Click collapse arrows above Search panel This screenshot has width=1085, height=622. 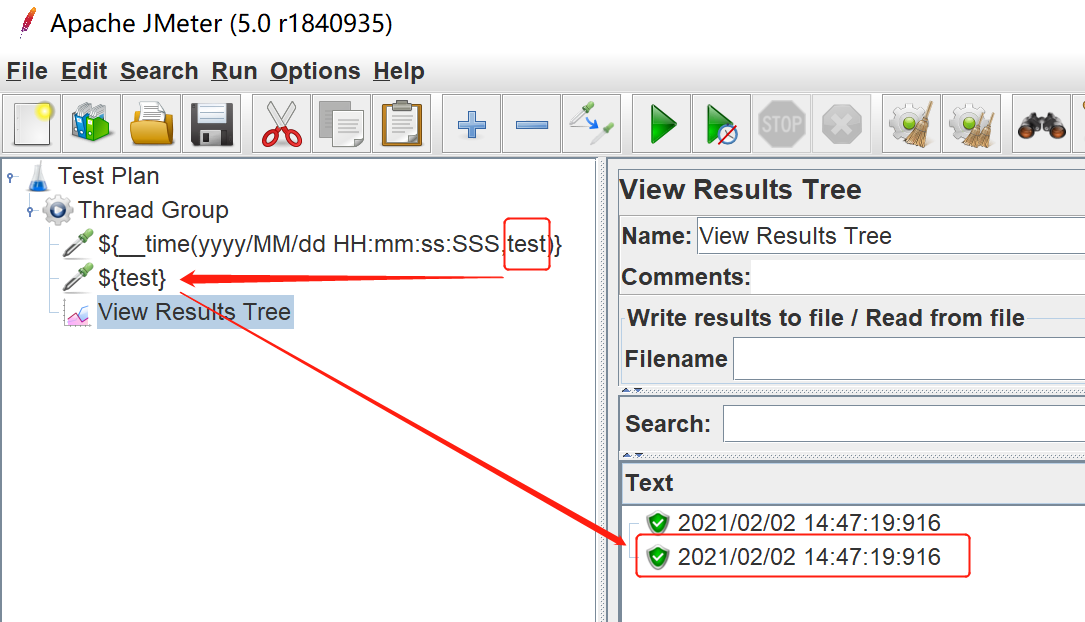point(632,390)
